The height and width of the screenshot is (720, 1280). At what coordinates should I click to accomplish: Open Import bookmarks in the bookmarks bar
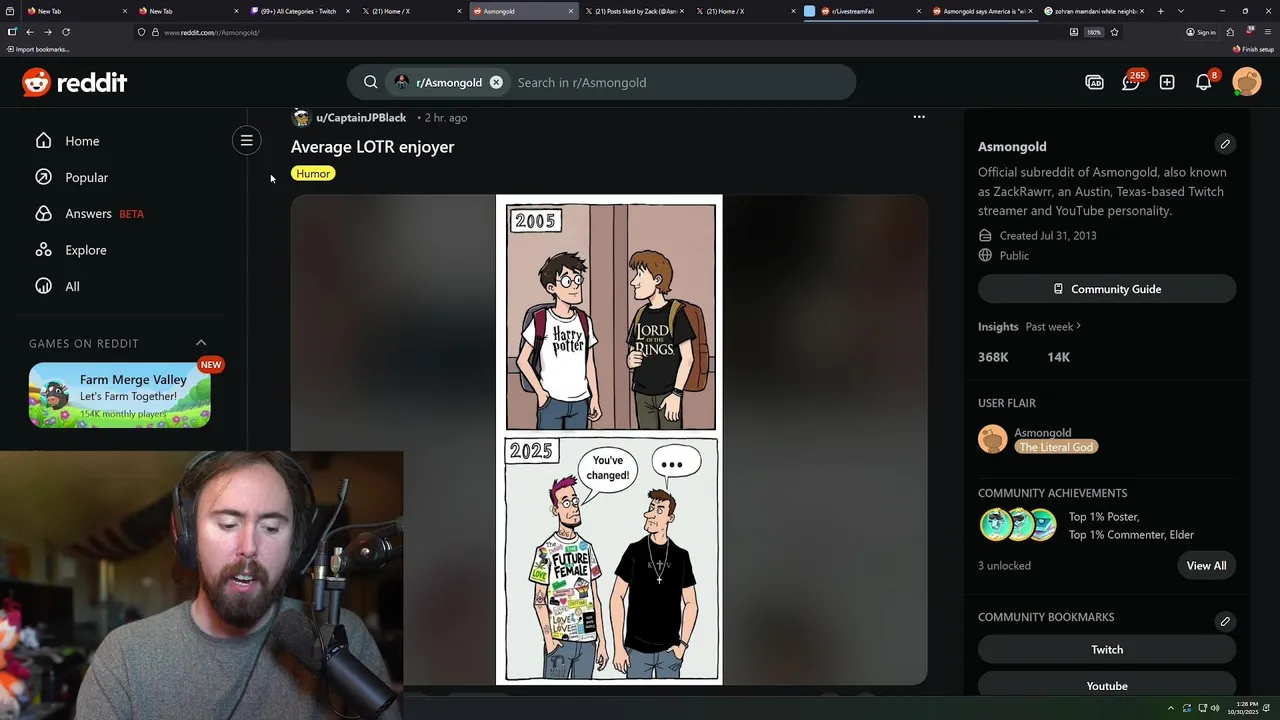pos(38,49)
